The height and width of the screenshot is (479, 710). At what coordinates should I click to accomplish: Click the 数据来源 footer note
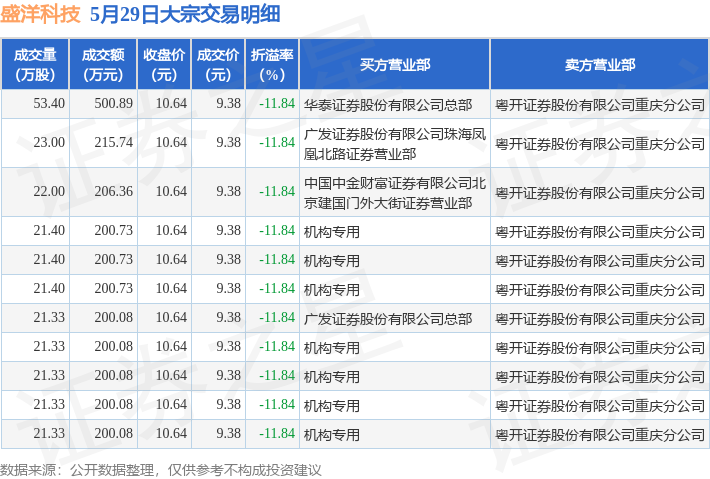[x=161, y=470]
